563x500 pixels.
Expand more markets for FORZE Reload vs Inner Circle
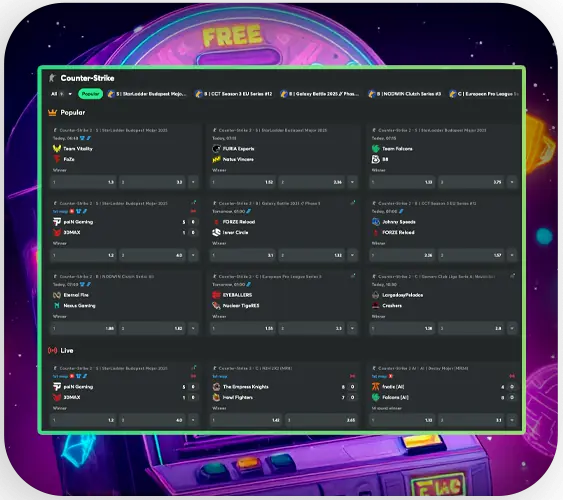pos(353,256)
